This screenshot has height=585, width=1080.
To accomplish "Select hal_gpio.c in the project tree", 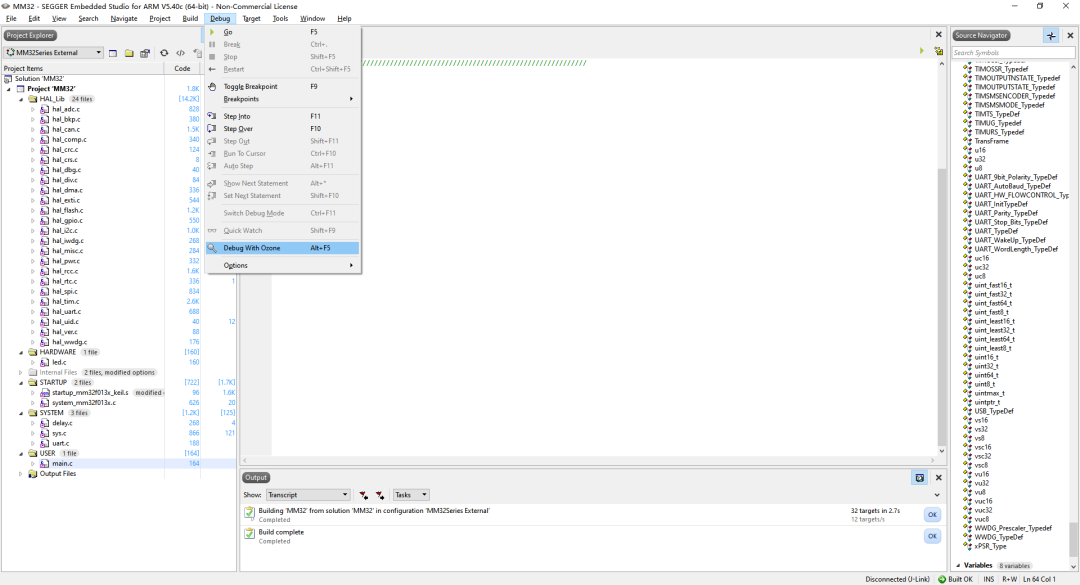I will [x=68, y=220].
